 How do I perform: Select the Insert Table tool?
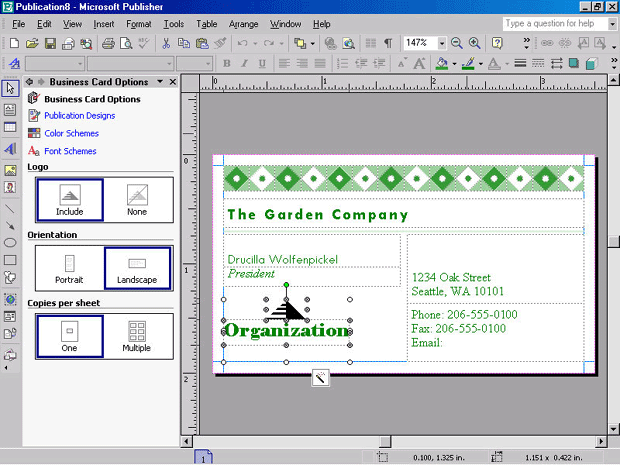coord(10,127)
